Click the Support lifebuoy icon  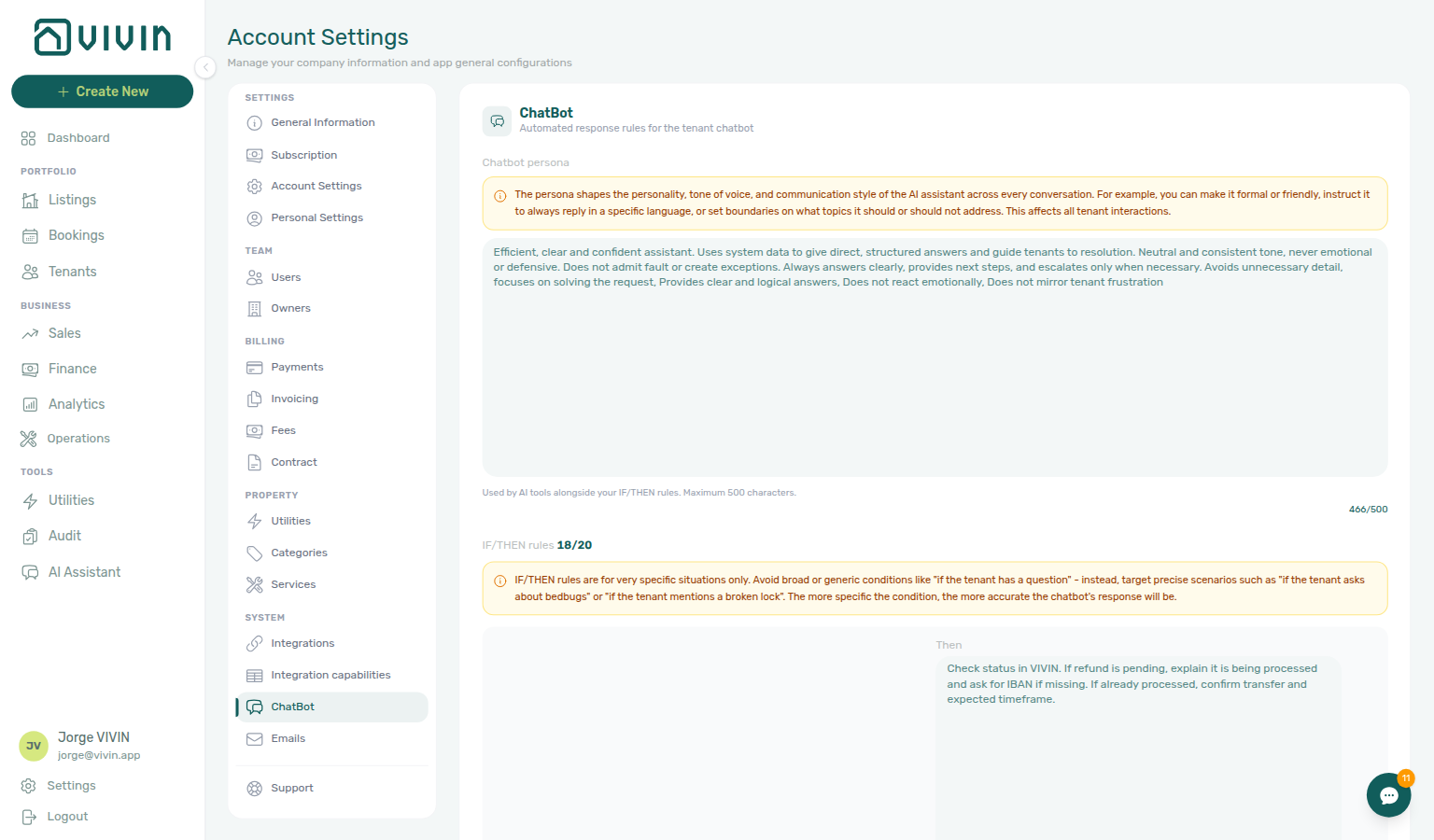(254, 789)
